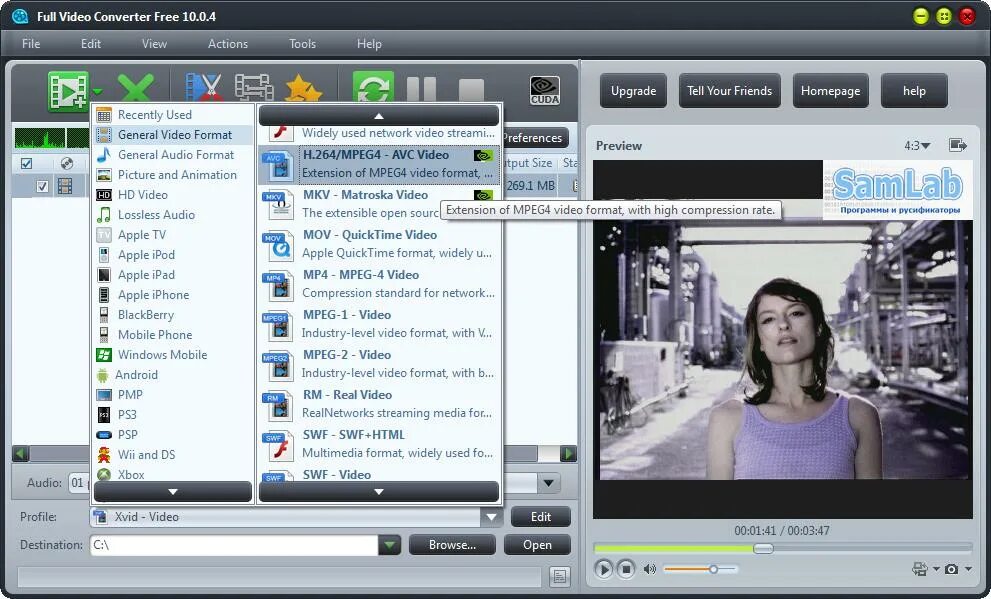Image resolution: width=991 pixels, height=599 pixels.
Task: Click the preview detach window icon
Action: coord(958,145)
